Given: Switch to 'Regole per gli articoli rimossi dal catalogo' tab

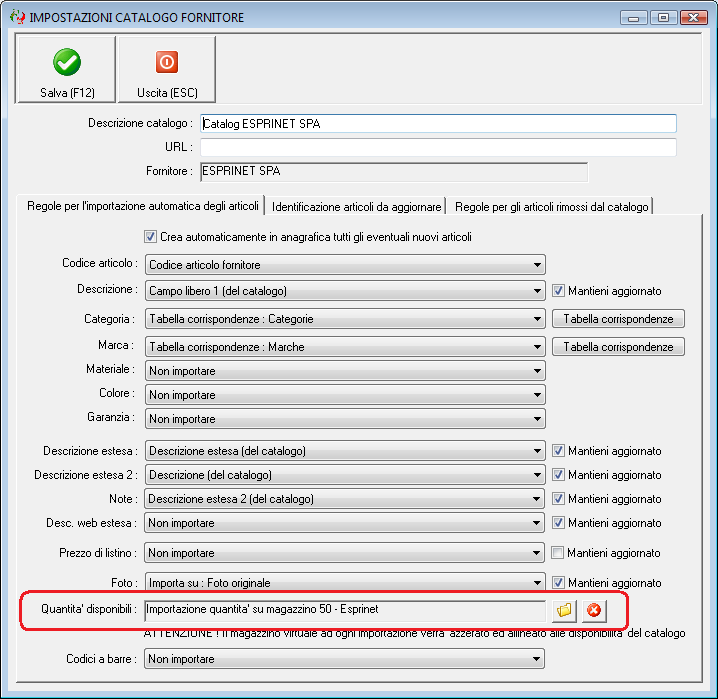Looking at the screenshot, I should tap(551, 206).
